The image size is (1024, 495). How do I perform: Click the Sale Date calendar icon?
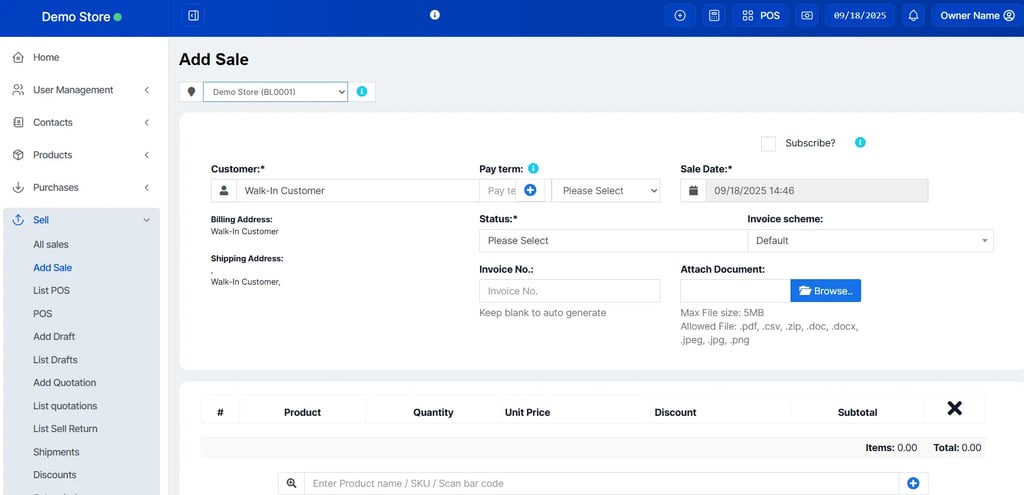(x=693, y=191)
